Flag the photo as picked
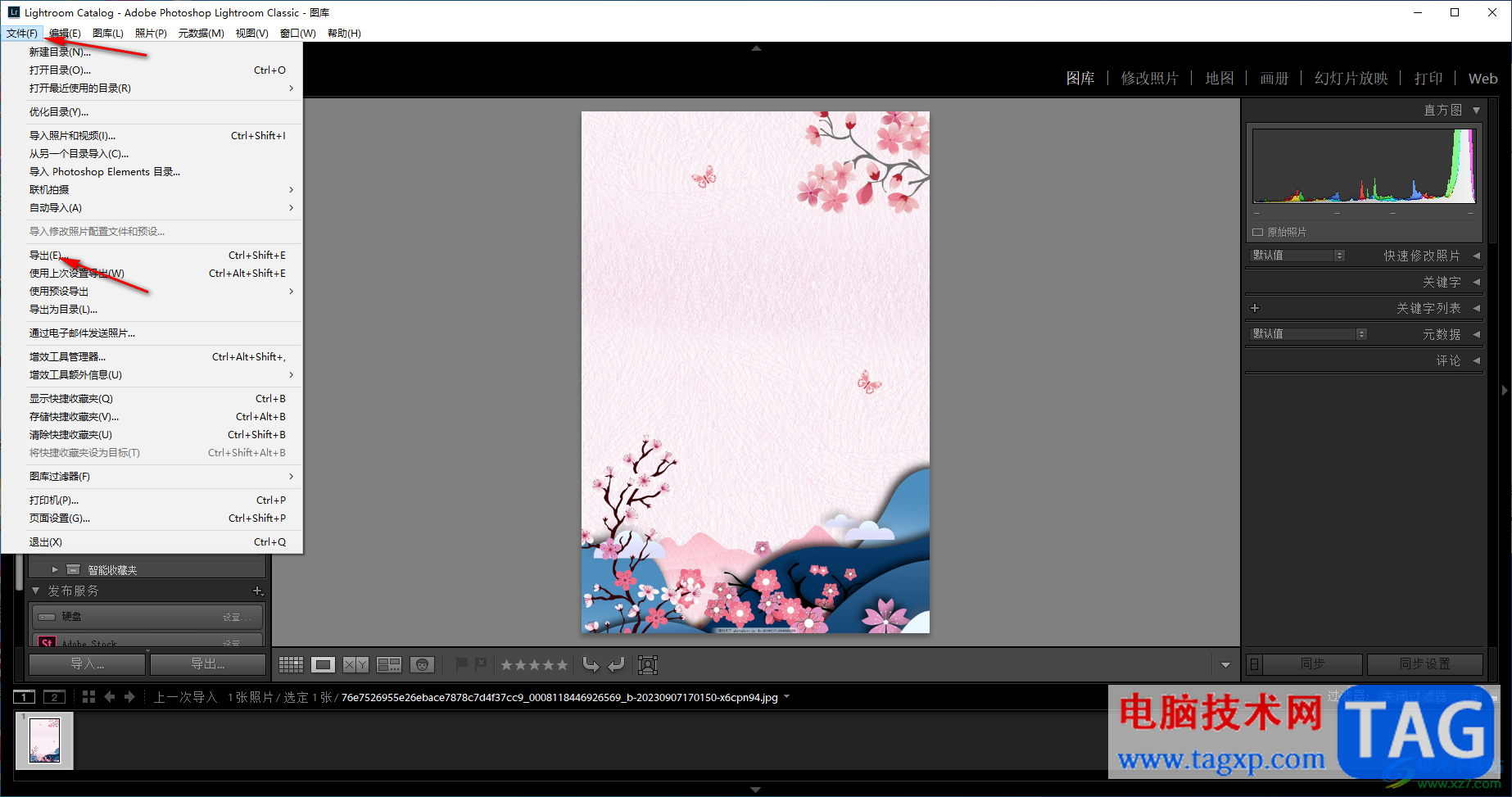The width and height of the screenshot is (1512, 797). (x=462, y=664)
